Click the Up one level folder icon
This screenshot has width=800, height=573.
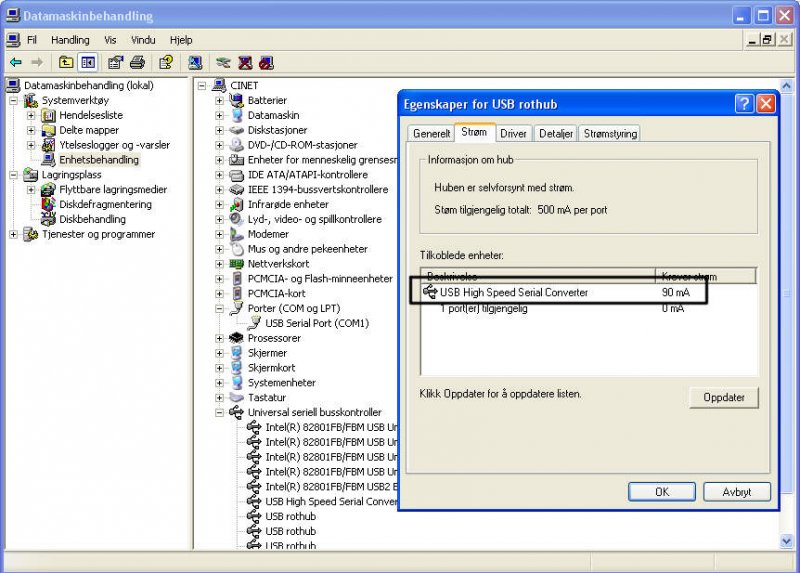(x=66, y=63)
